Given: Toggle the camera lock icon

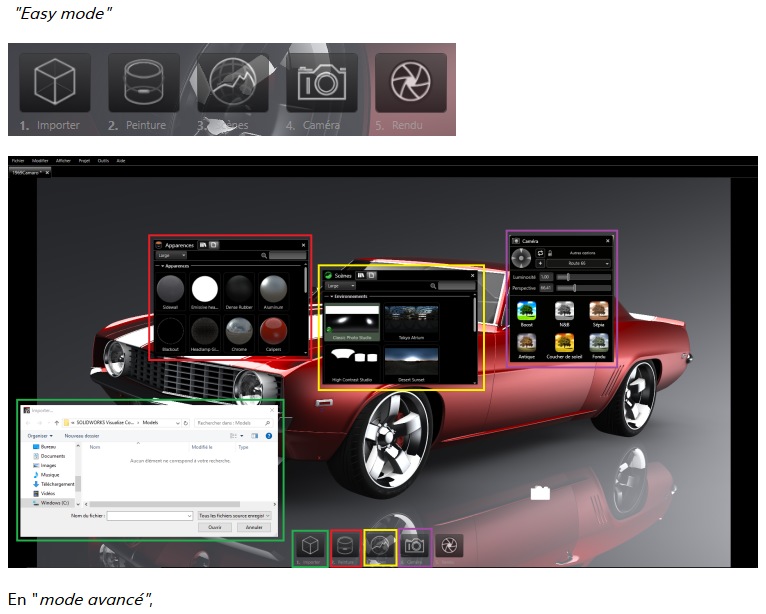Looking at the screenshot, I should coord(550,253).
